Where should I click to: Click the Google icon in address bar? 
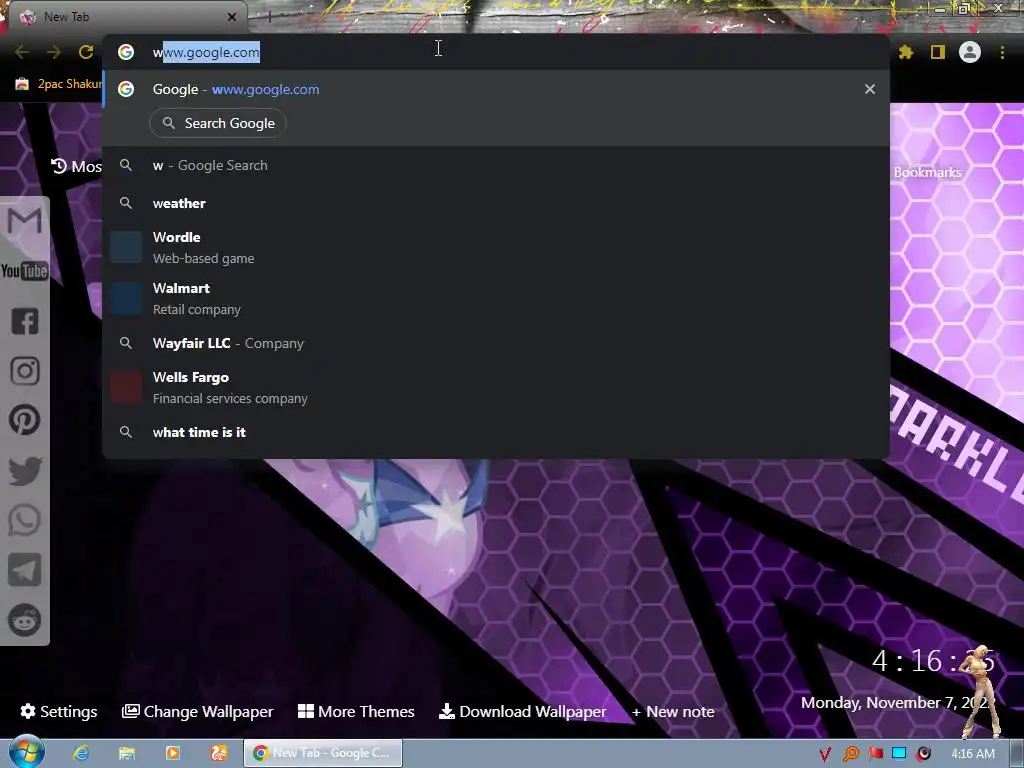pos(126,52)
